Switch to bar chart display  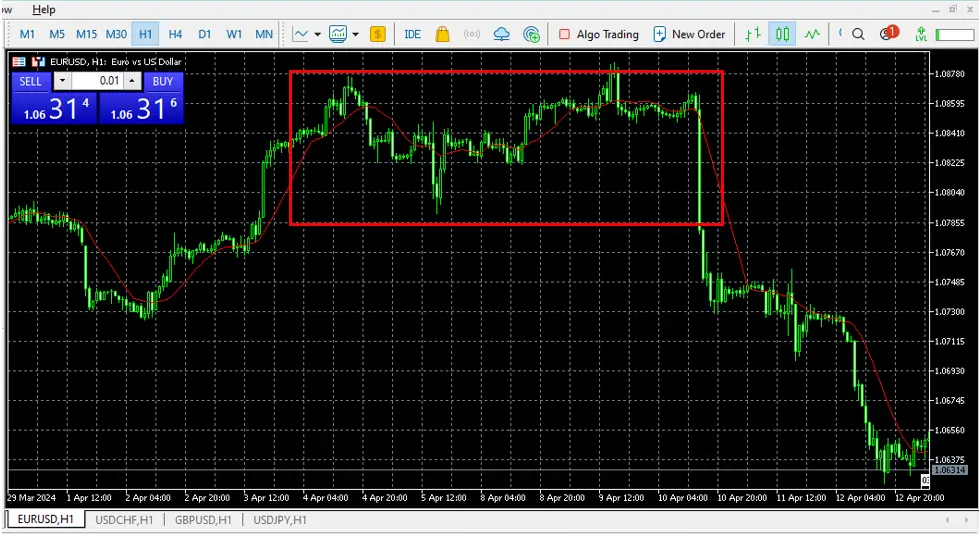click(753, 34)
